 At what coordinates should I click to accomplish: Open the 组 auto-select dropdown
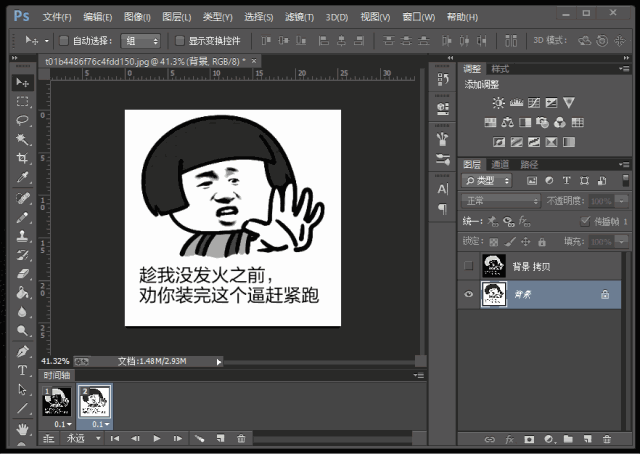(140, 41)
